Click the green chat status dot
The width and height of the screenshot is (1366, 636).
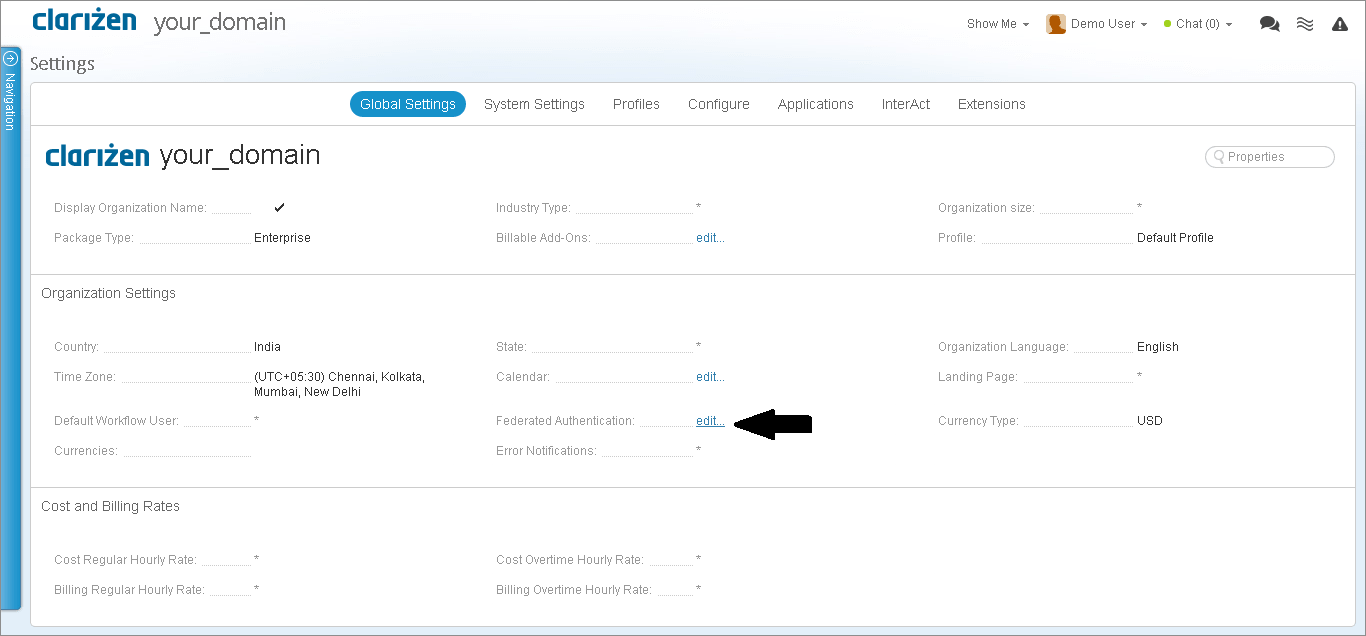coord(1167,24)
